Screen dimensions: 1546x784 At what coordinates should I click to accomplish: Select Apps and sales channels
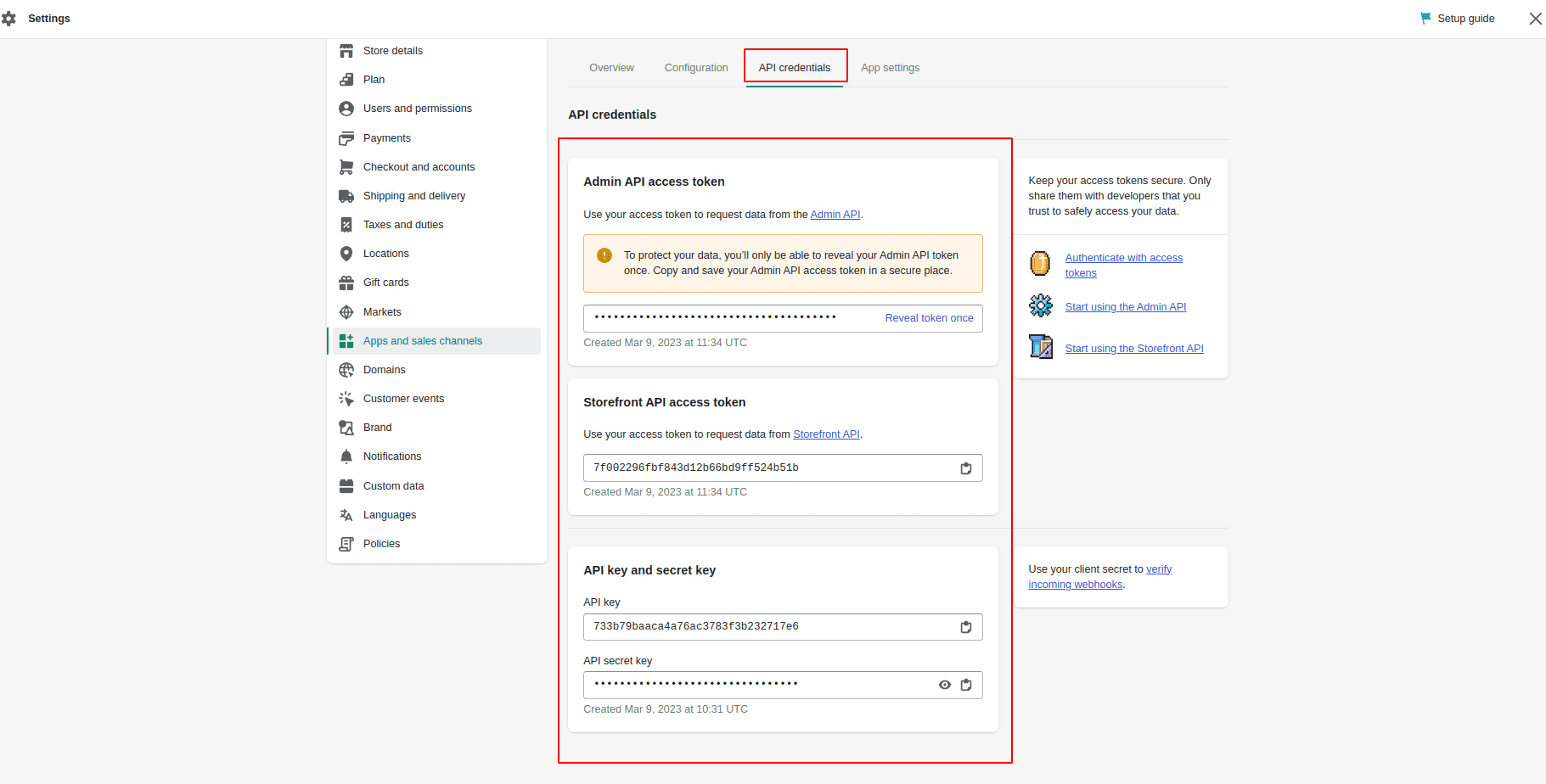coord(436,341)
